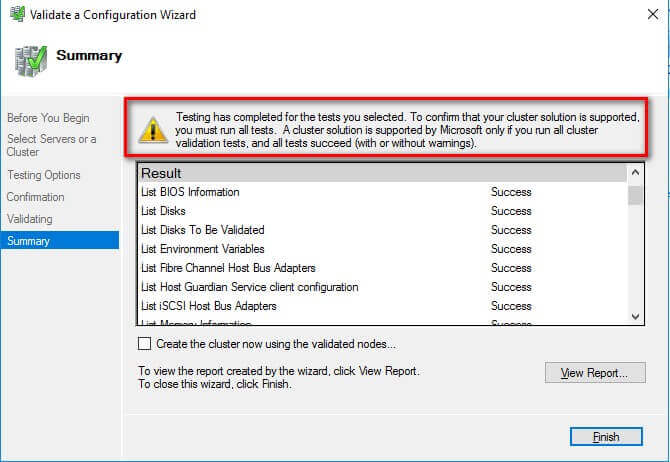This screenshot has height=462, width=670.
Task: Go to the Confirmation step
Action: [x=35, y=197]
